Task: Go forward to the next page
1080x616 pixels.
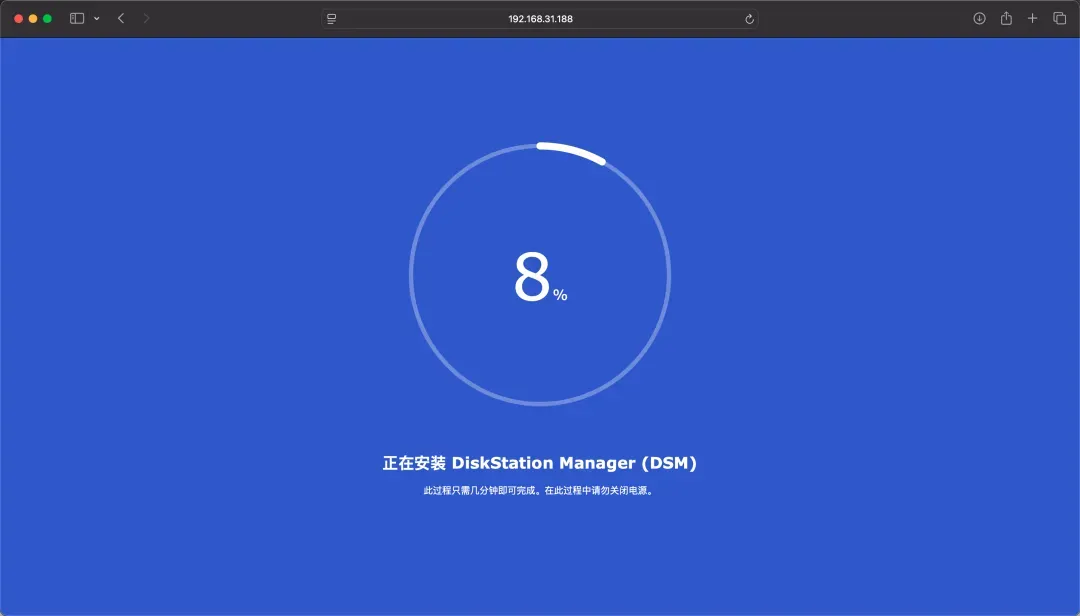Action: [146, 19]
